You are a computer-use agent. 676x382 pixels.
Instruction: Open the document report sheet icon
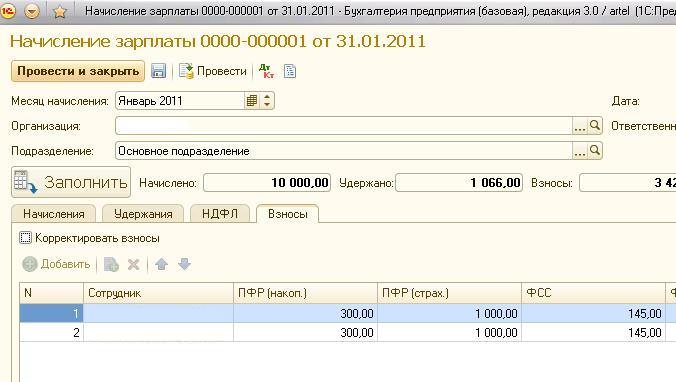pos(290,71)
